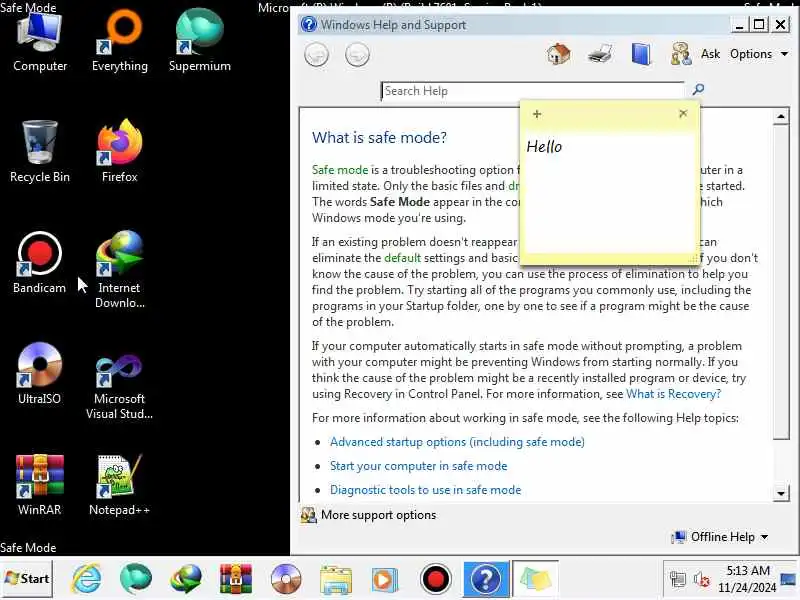Image resolution: width=800 pixels, height=600 pixels.
Task: Open UltraISO disc icon on taskbar
Action: click(286, 579)
